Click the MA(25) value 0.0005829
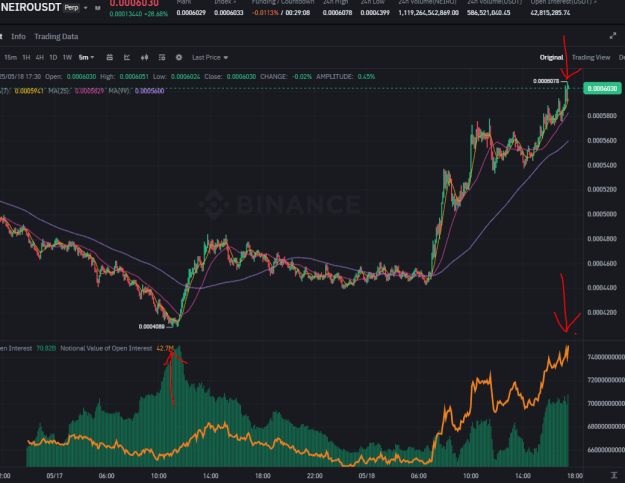 (x=89, y=91)
